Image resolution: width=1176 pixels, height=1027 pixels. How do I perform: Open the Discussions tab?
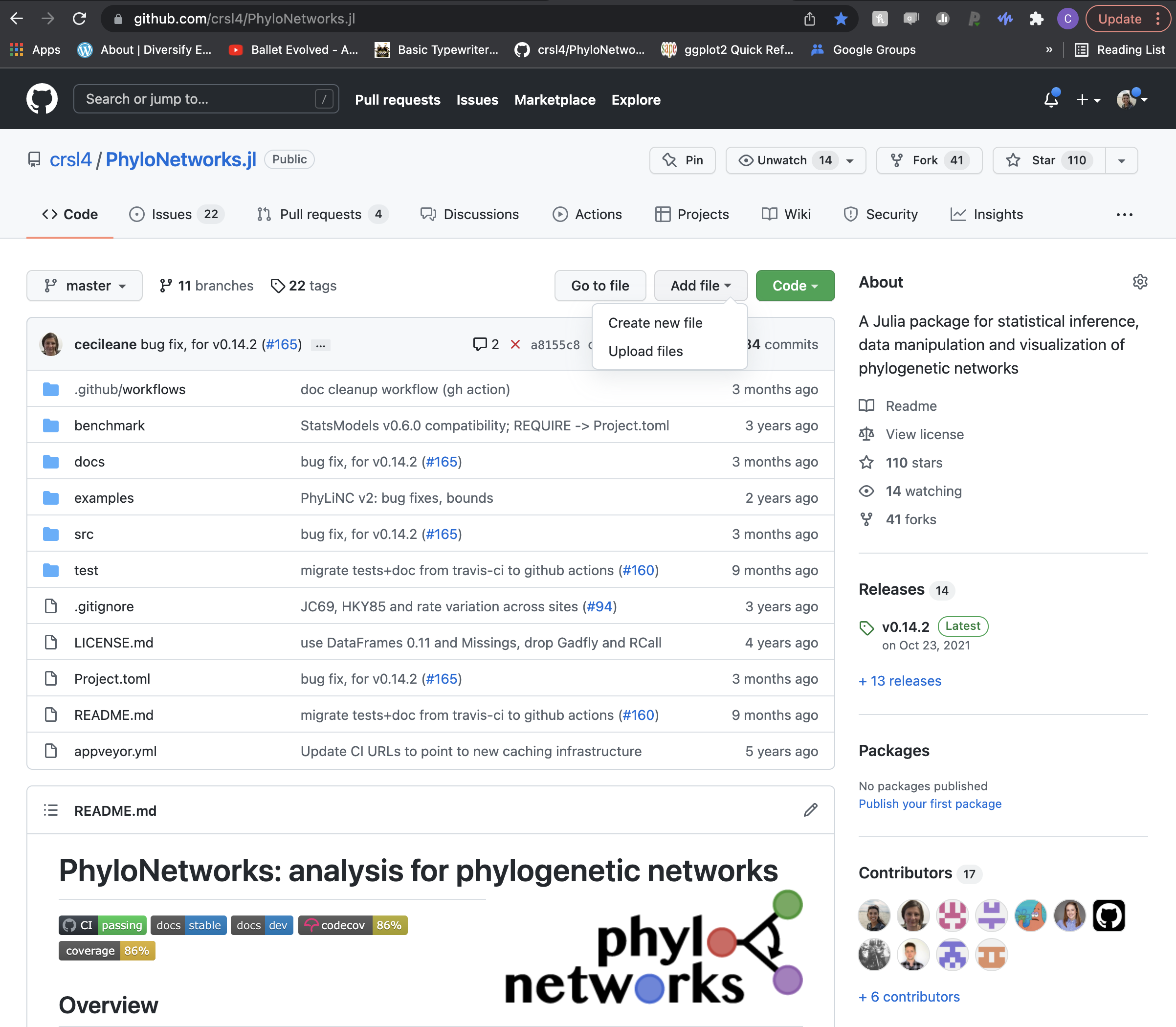pos(469,214)
